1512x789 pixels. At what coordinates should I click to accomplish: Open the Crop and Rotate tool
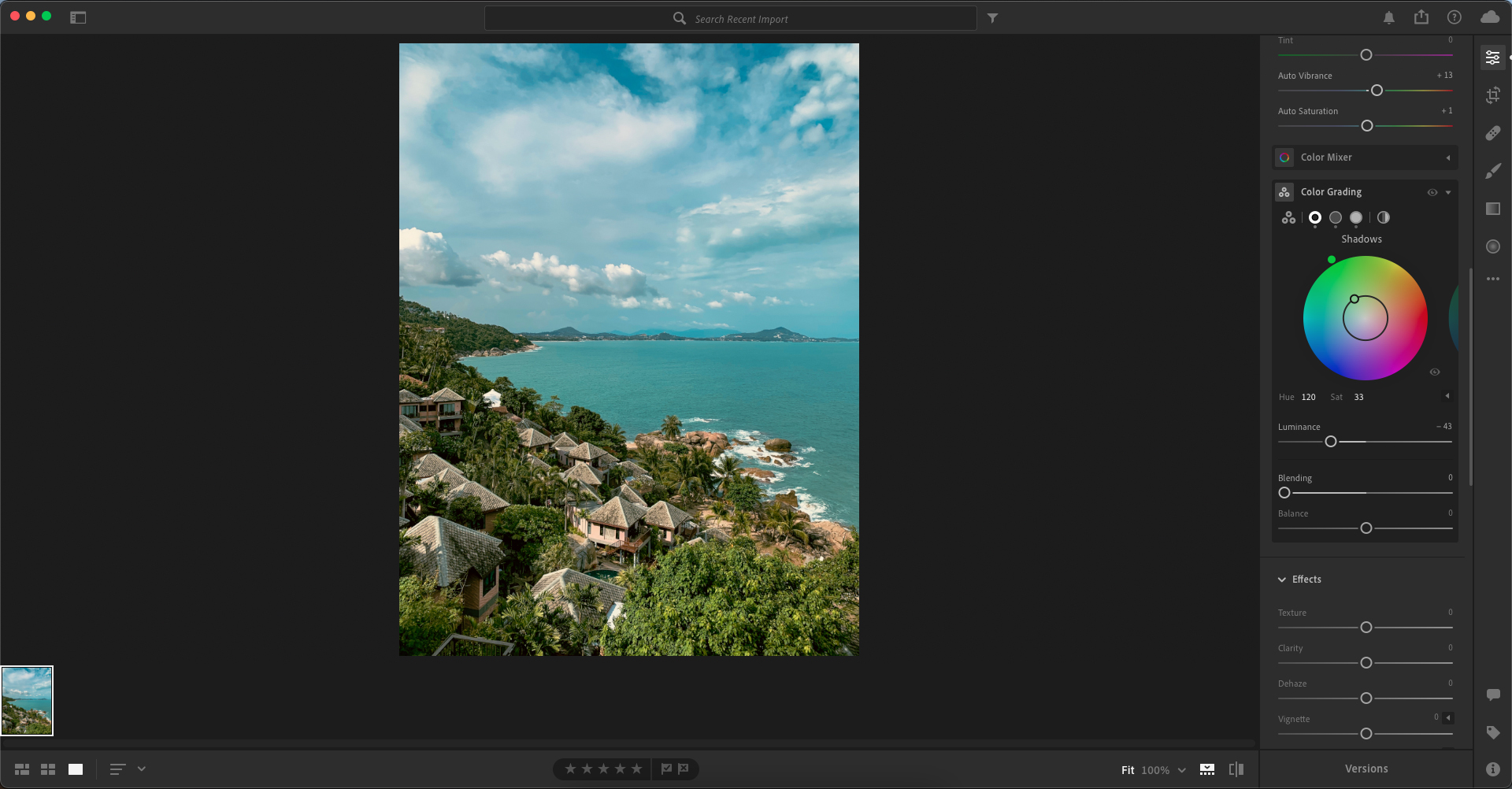click(1492, 95)
